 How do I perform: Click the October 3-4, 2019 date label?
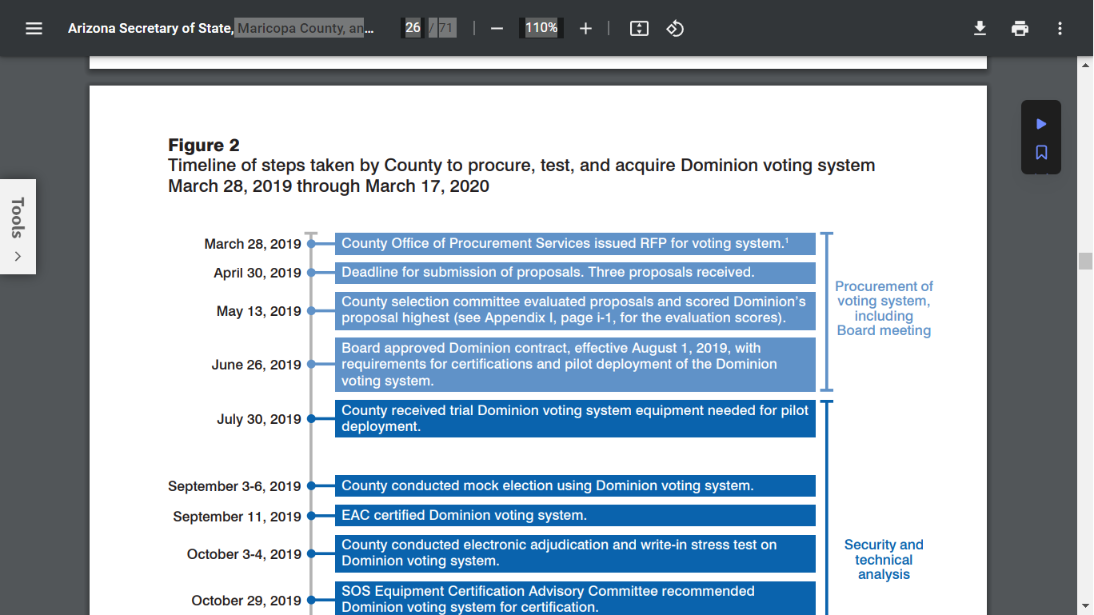click(244, 554)
